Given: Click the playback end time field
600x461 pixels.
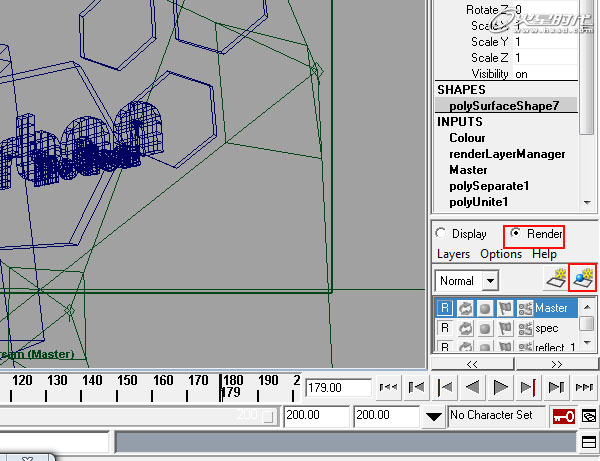Looking at the screenshot, I should tap(316, 415).
